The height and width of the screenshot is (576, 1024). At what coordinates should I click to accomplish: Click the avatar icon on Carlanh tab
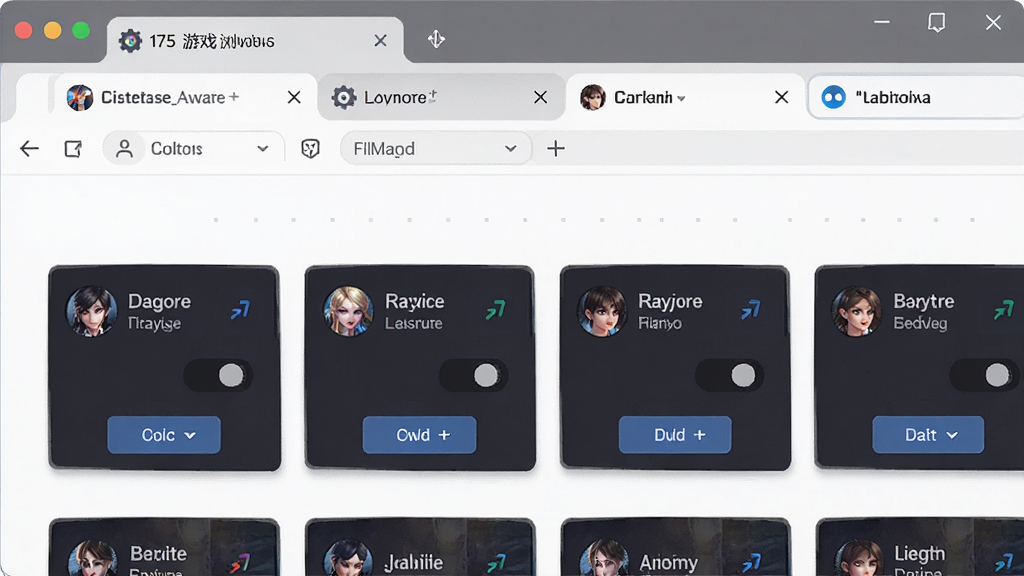pyautogui.click(x=592, y=97)
